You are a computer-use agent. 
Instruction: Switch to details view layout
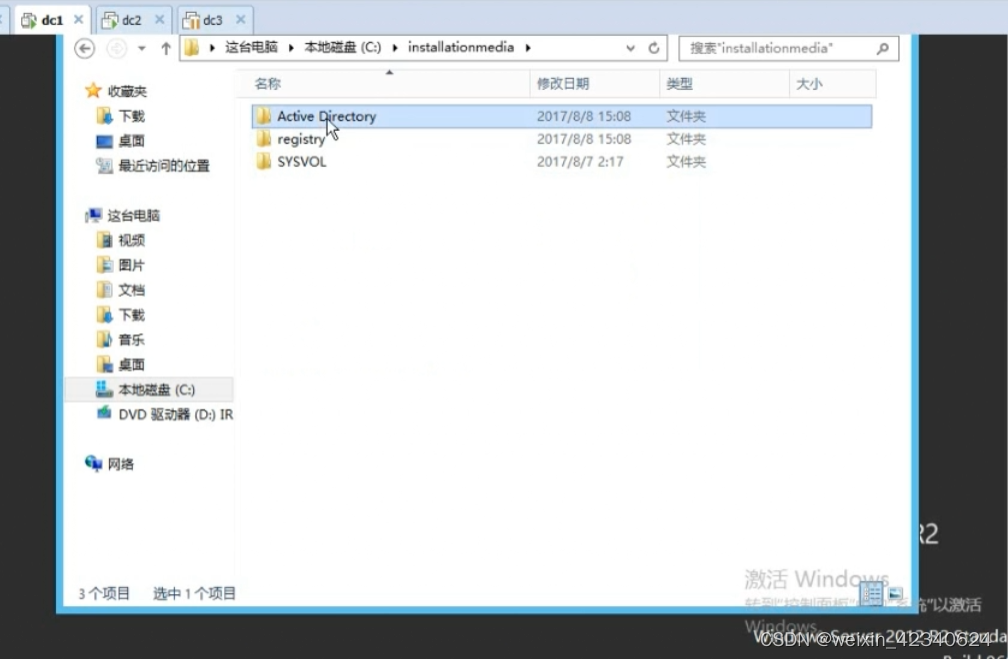872,593
